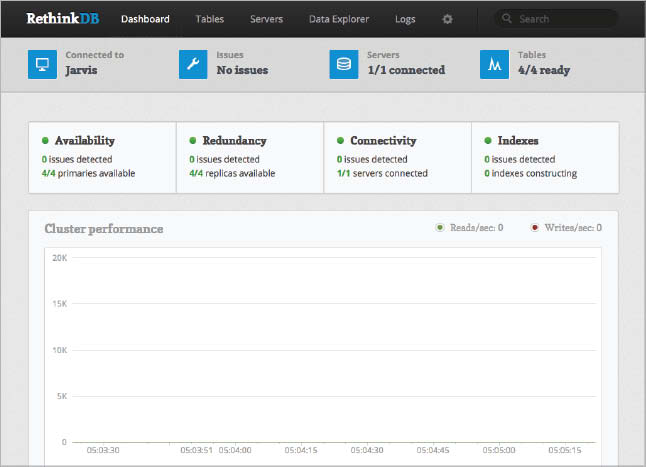Viewport: 646px width, 467px height.
Task: Click the green Indexes status dot
Action: [x=488, y=141]
